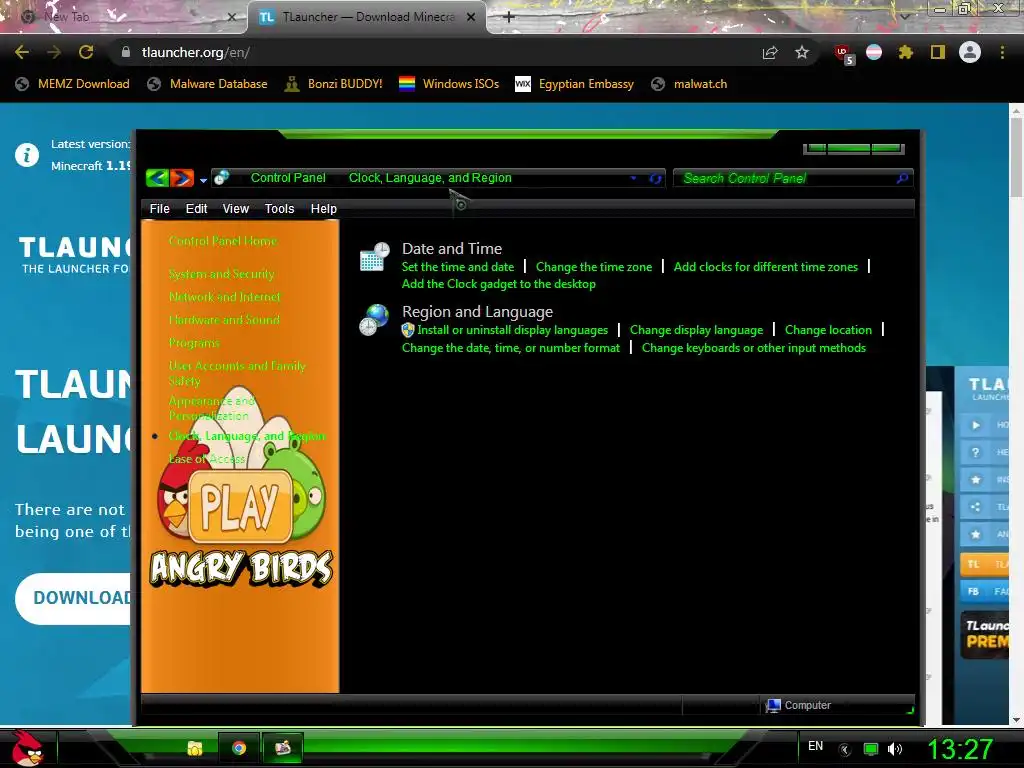The width and height of the screenshot is (1024, 768).
Task: Open System and Security category
Action: click(x=221, y=274)
